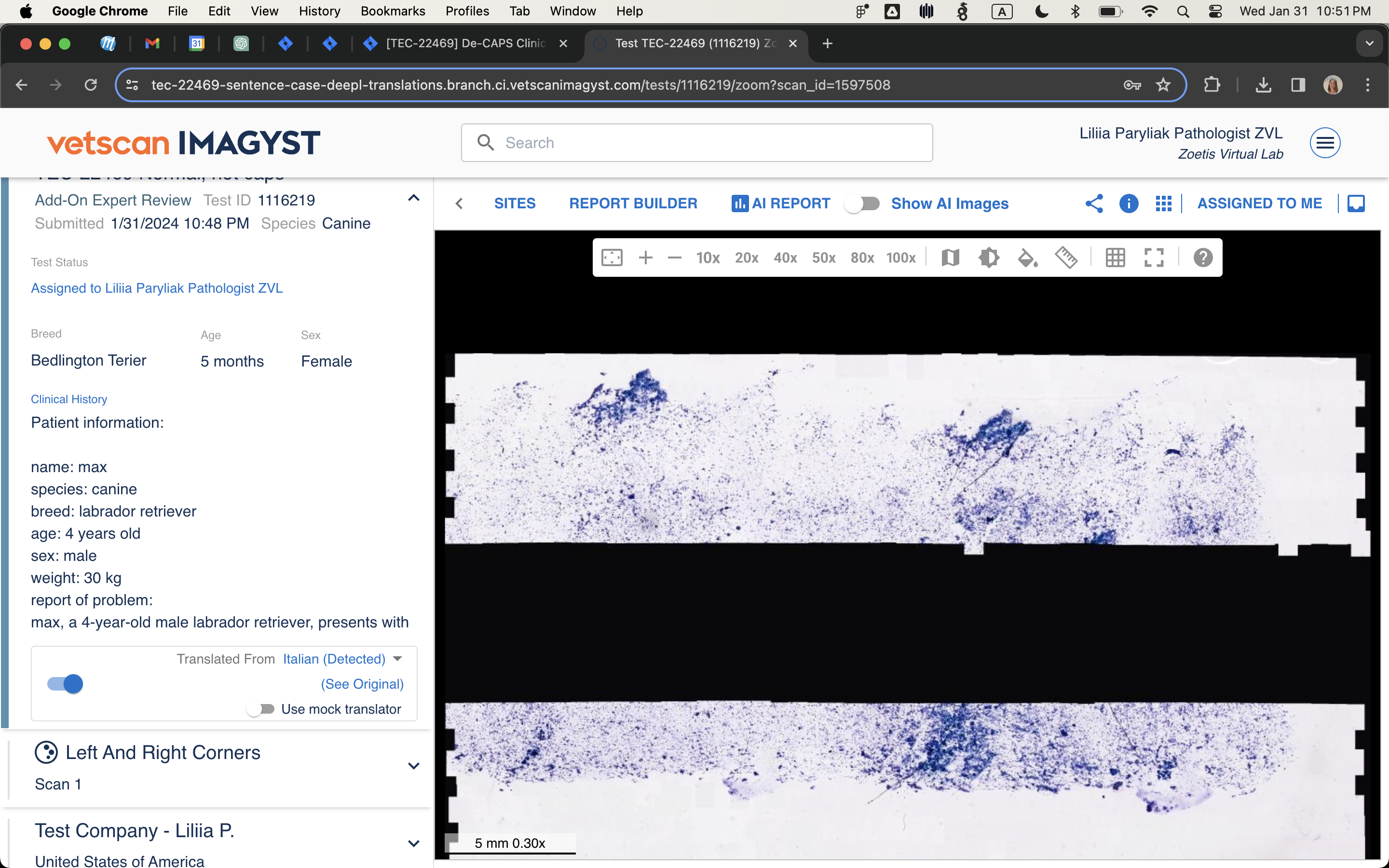Open the Gmail pinned tab
Screen dimensions: 1389x868
pos(152,43)
